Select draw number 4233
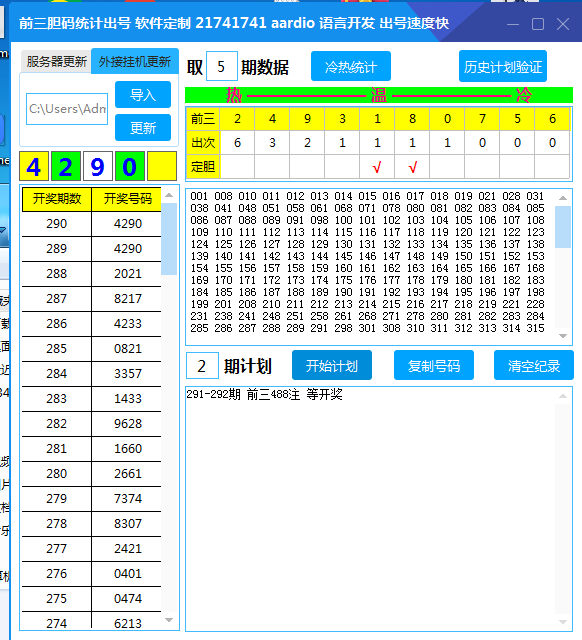The image size is (582, 640). 128,324
